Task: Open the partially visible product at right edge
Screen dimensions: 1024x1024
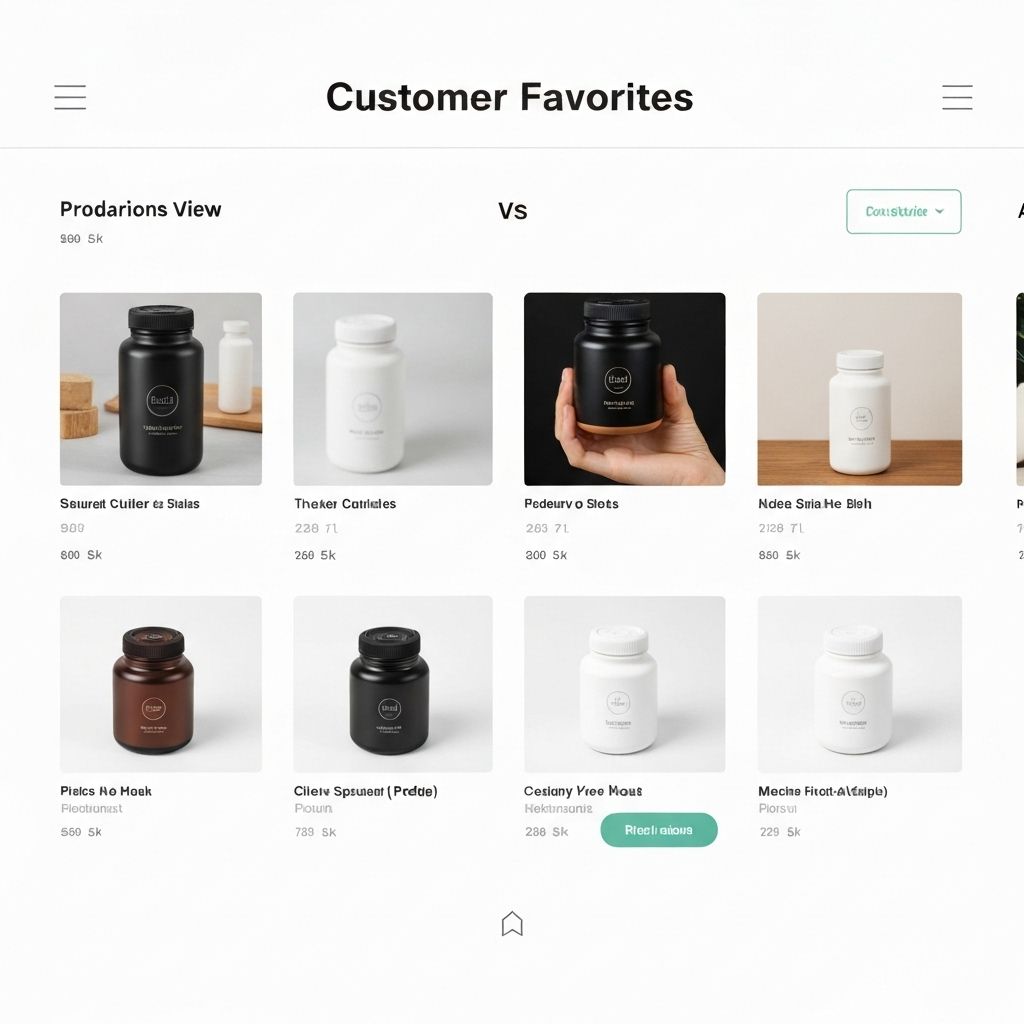Action: (x=1020, y=389)
